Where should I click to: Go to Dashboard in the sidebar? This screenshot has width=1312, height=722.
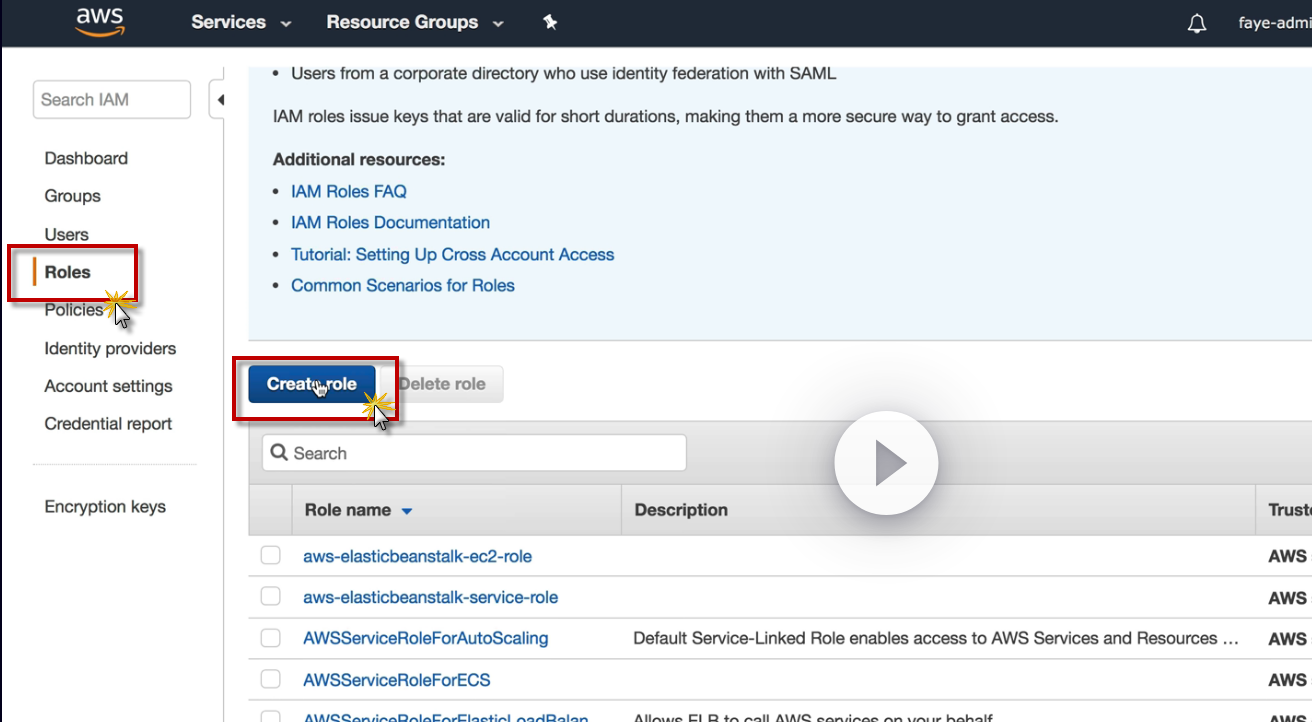(x=86, y=158)
